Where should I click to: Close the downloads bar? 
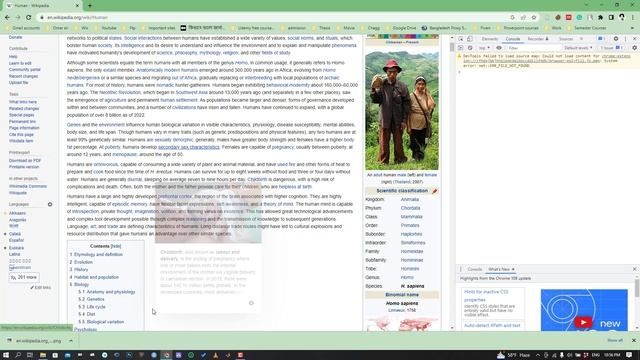coord(633,340)
